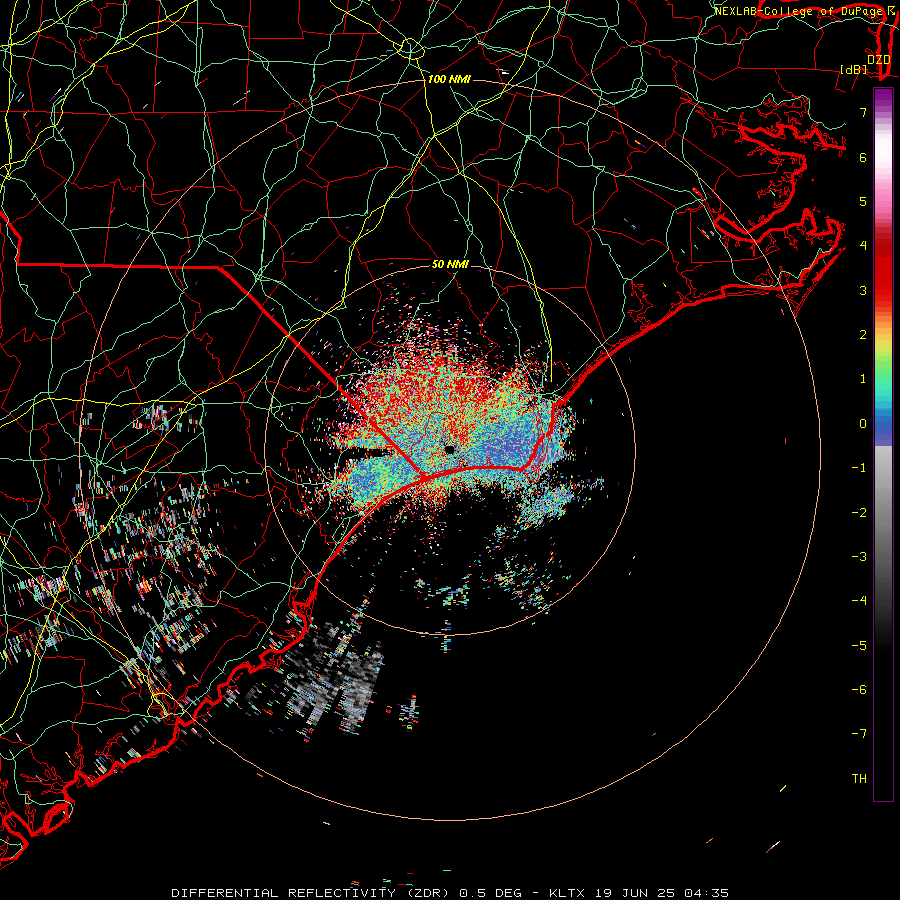Click the 100 NMI range ring label
Viewport: 900px width, 900px height.
(449, 79)
